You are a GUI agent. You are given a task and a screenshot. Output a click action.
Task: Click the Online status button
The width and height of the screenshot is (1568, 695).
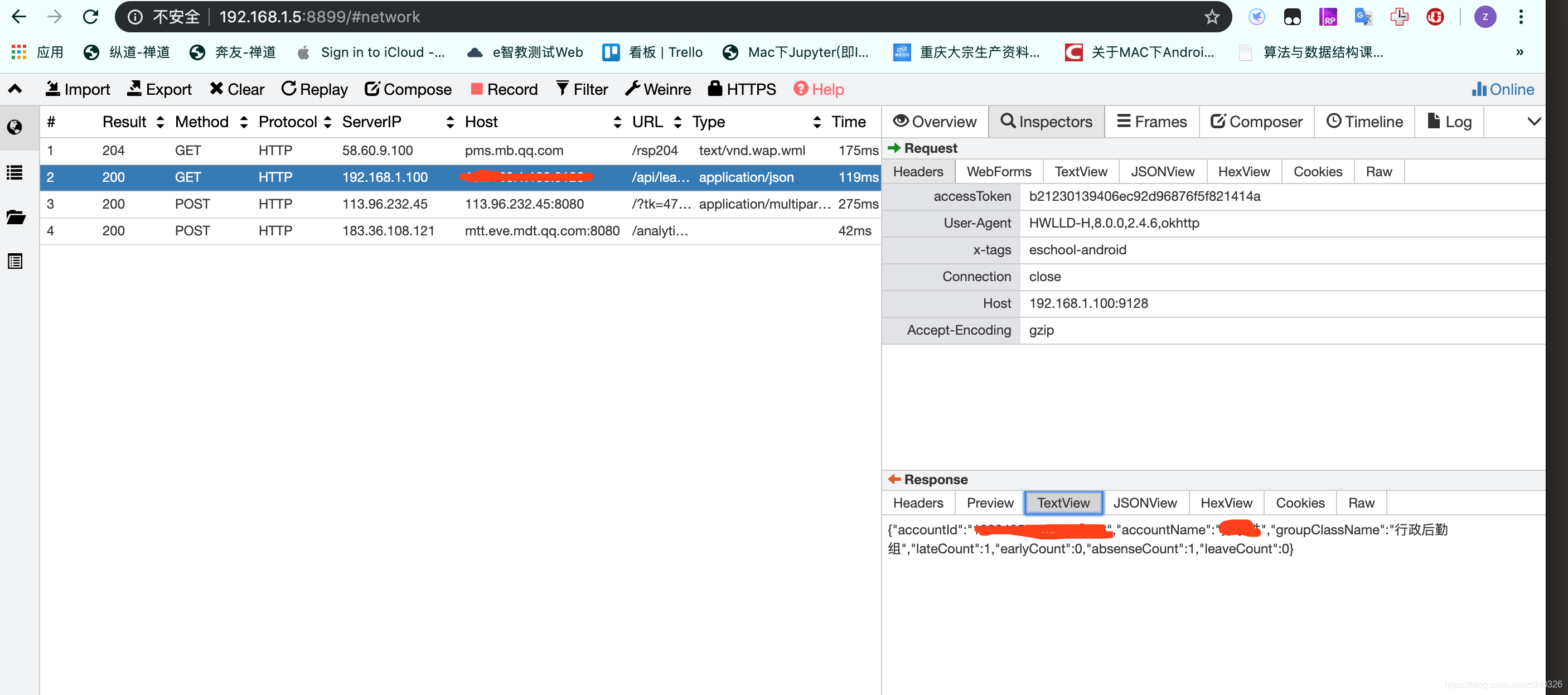pos(1502,90)
